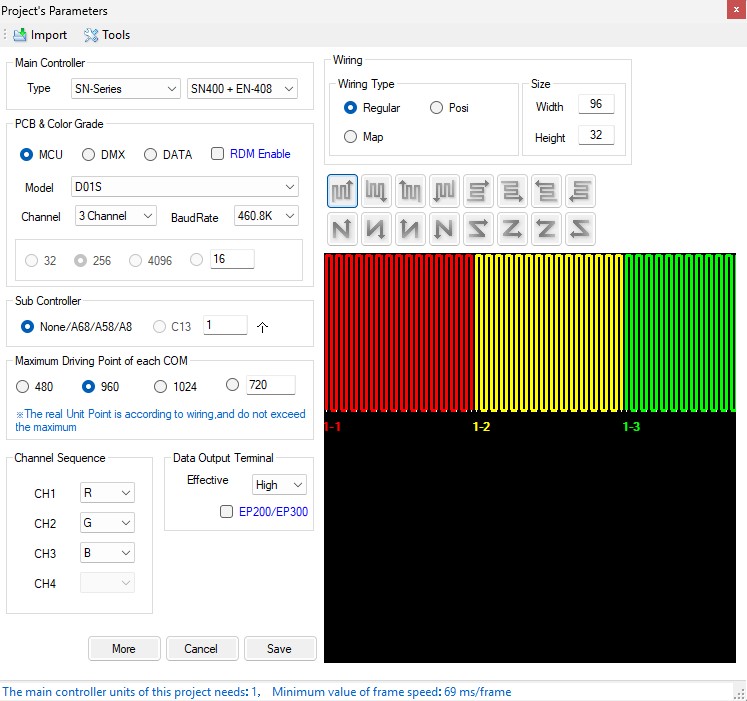The width and height of the screenshot is (747, 701).
Task: Click the Tools wrench icon
Action: (x=91, y=35)
